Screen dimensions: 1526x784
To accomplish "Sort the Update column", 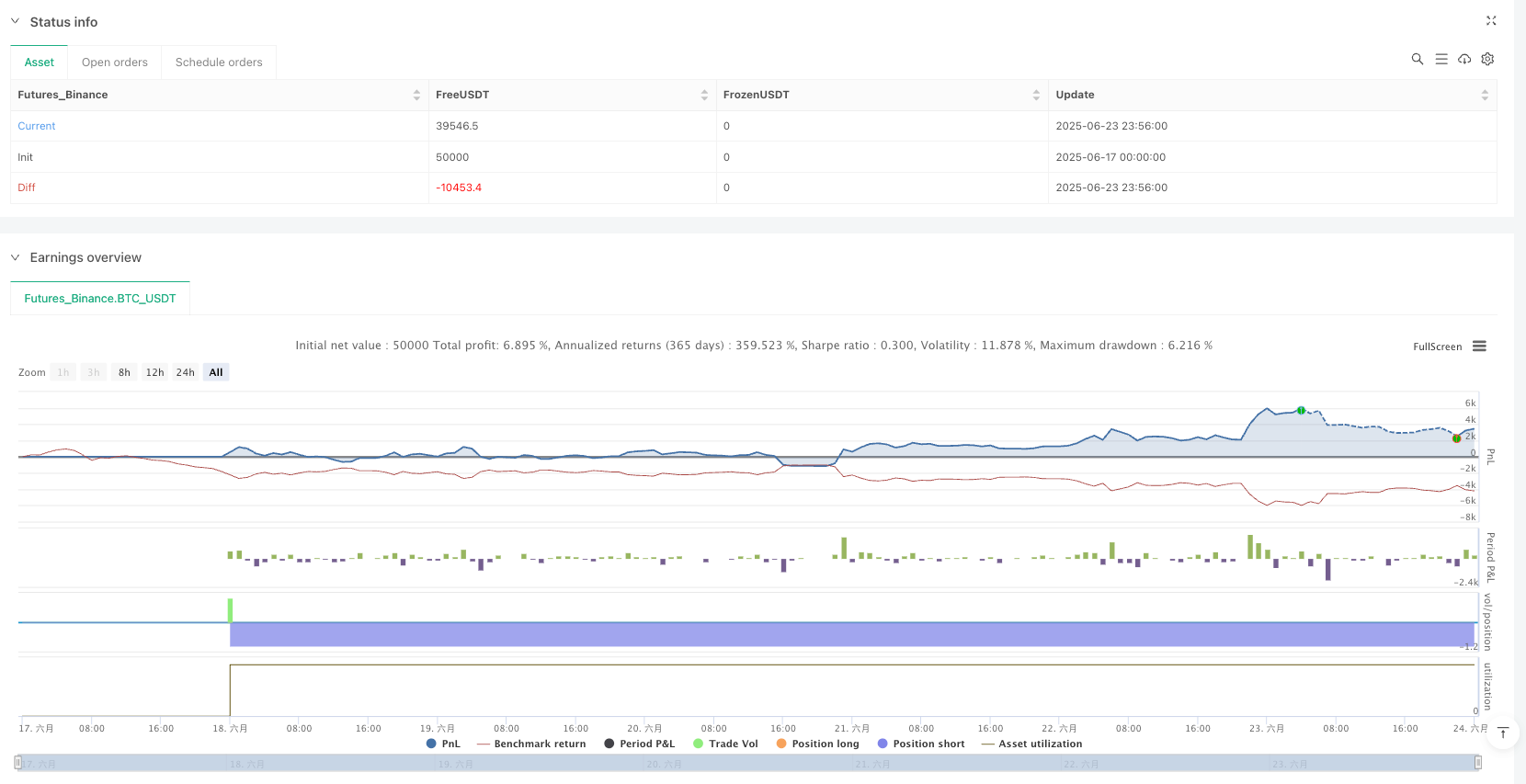I will tap(1484, 95).
